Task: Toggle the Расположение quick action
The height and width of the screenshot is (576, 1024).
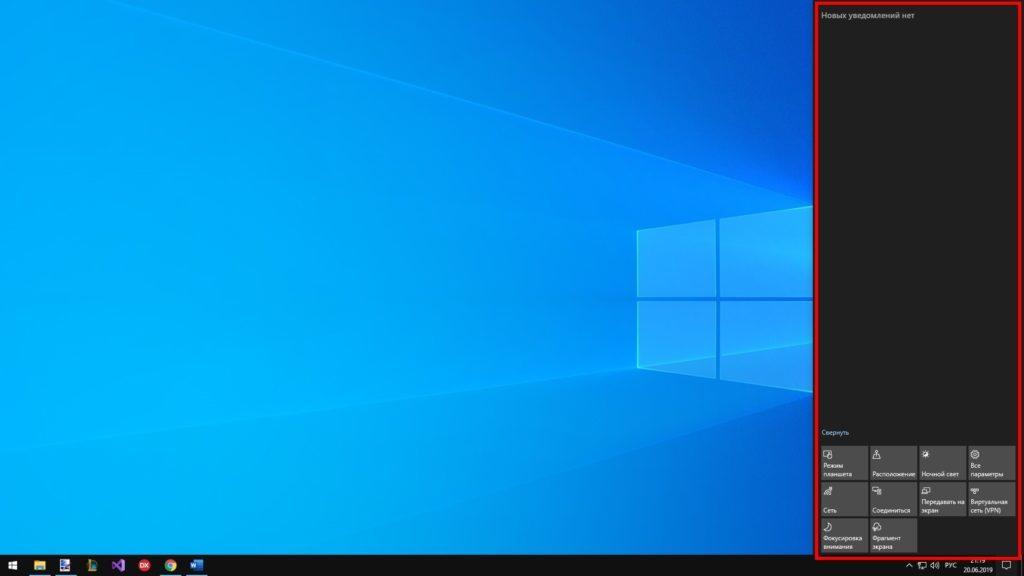Action: click(892, 462)
